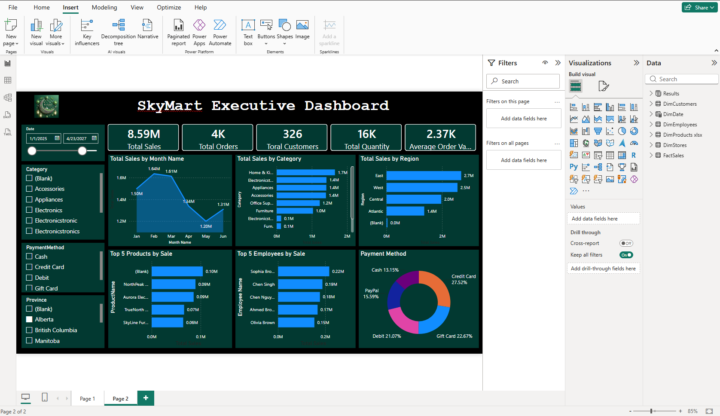Select the Funnel chart visual icon

[x=598, y=131]
